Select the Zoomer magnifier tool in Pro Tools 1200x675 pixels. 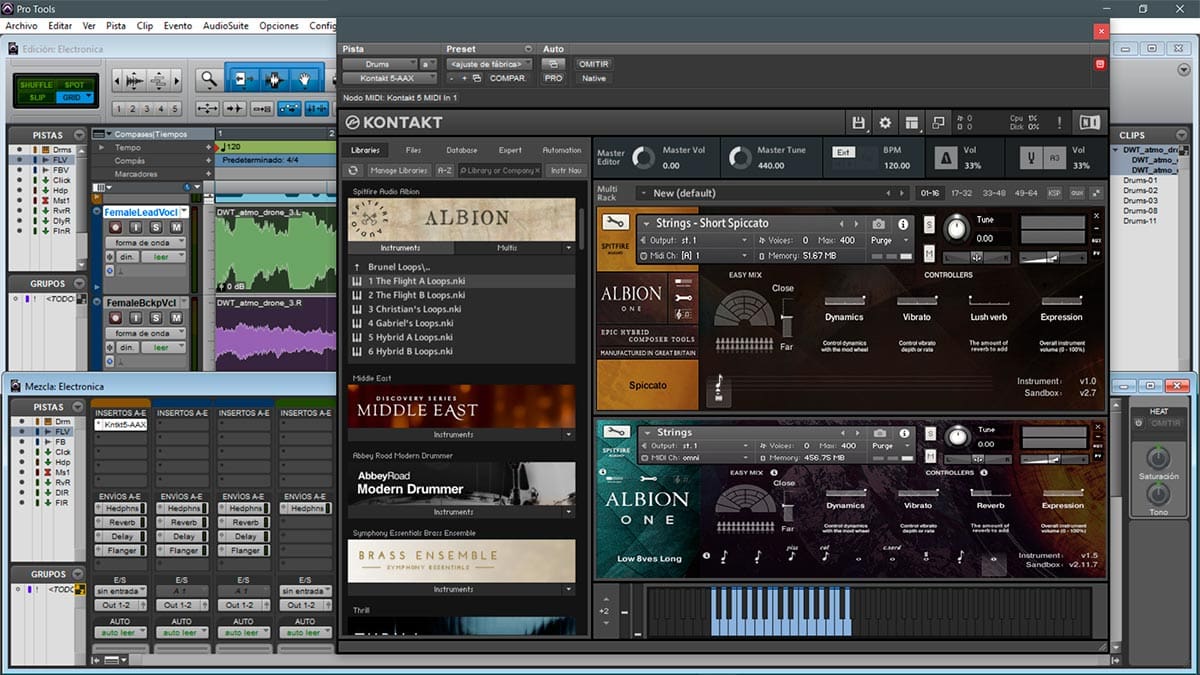pos(208,80)
